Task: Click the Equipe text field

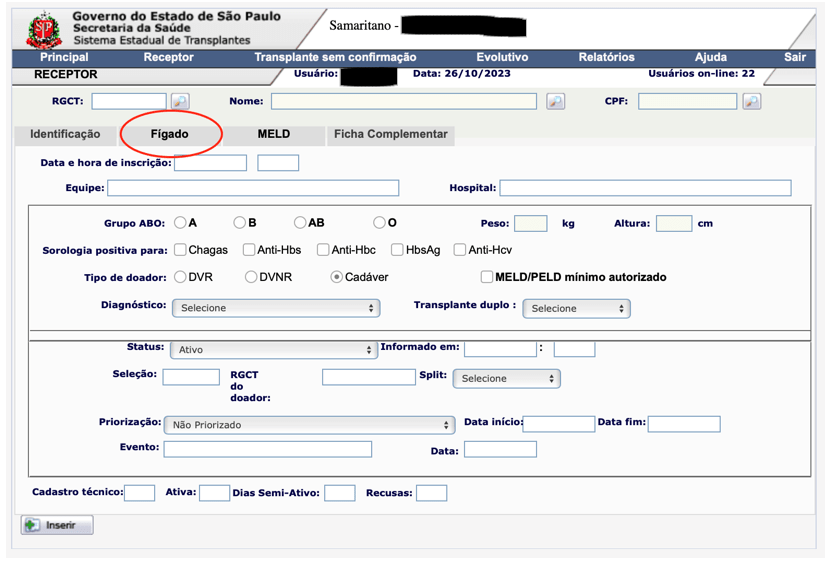Action: point(253,188)
